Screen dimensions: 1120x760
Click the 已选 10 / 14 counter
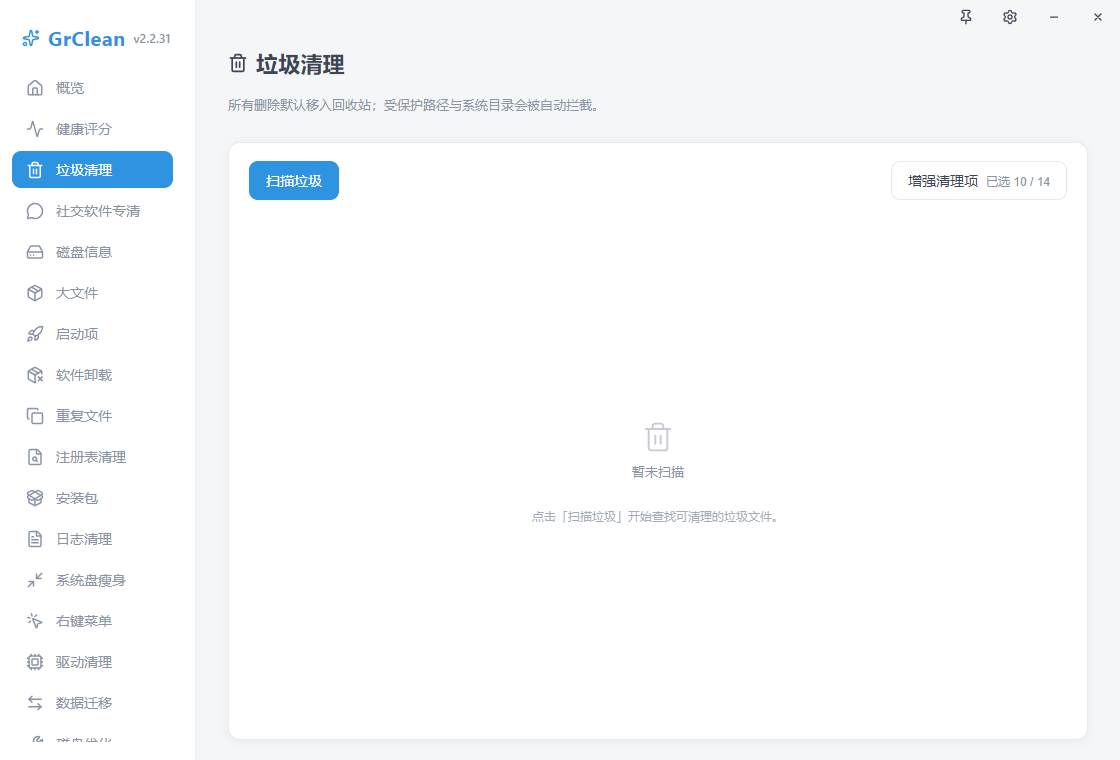tap(1018, 181)
